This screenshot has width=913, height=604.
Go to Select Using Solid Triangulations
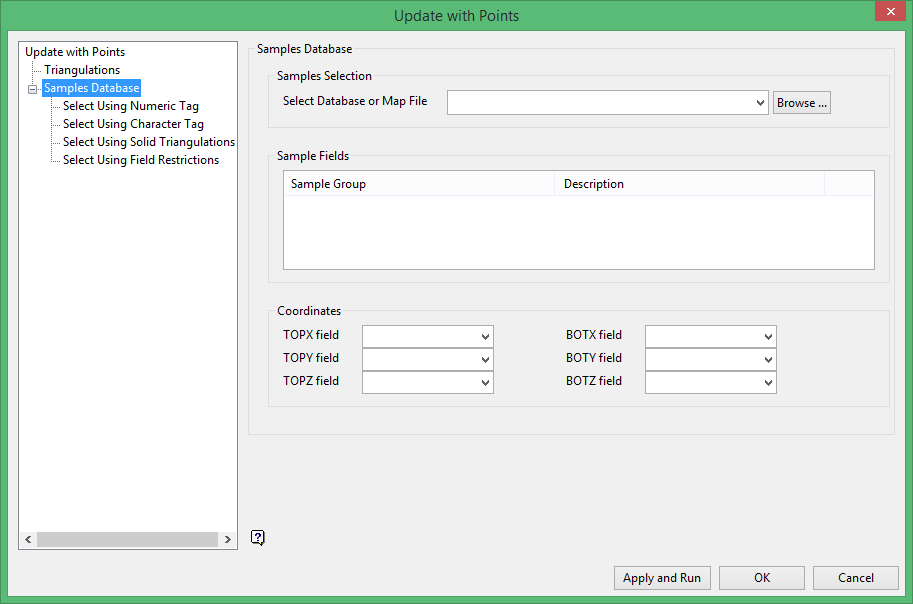pyautogui.click(x=149, y=142)
